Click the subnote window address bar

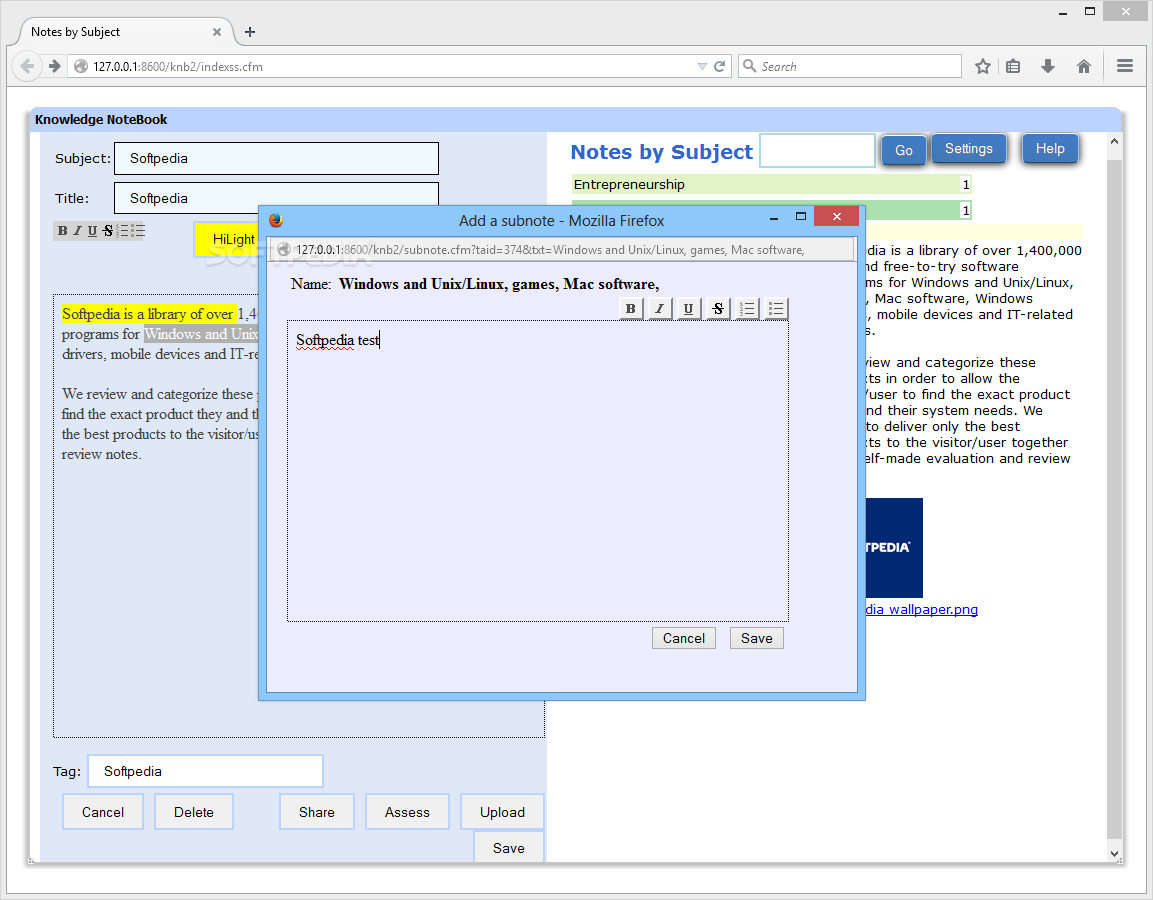(x=562, y=250)
